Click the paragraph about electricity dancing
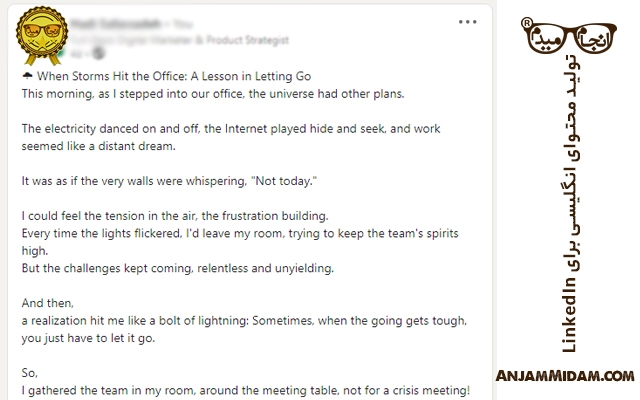This screenshot has width=640, height=400. coord(231,137)
